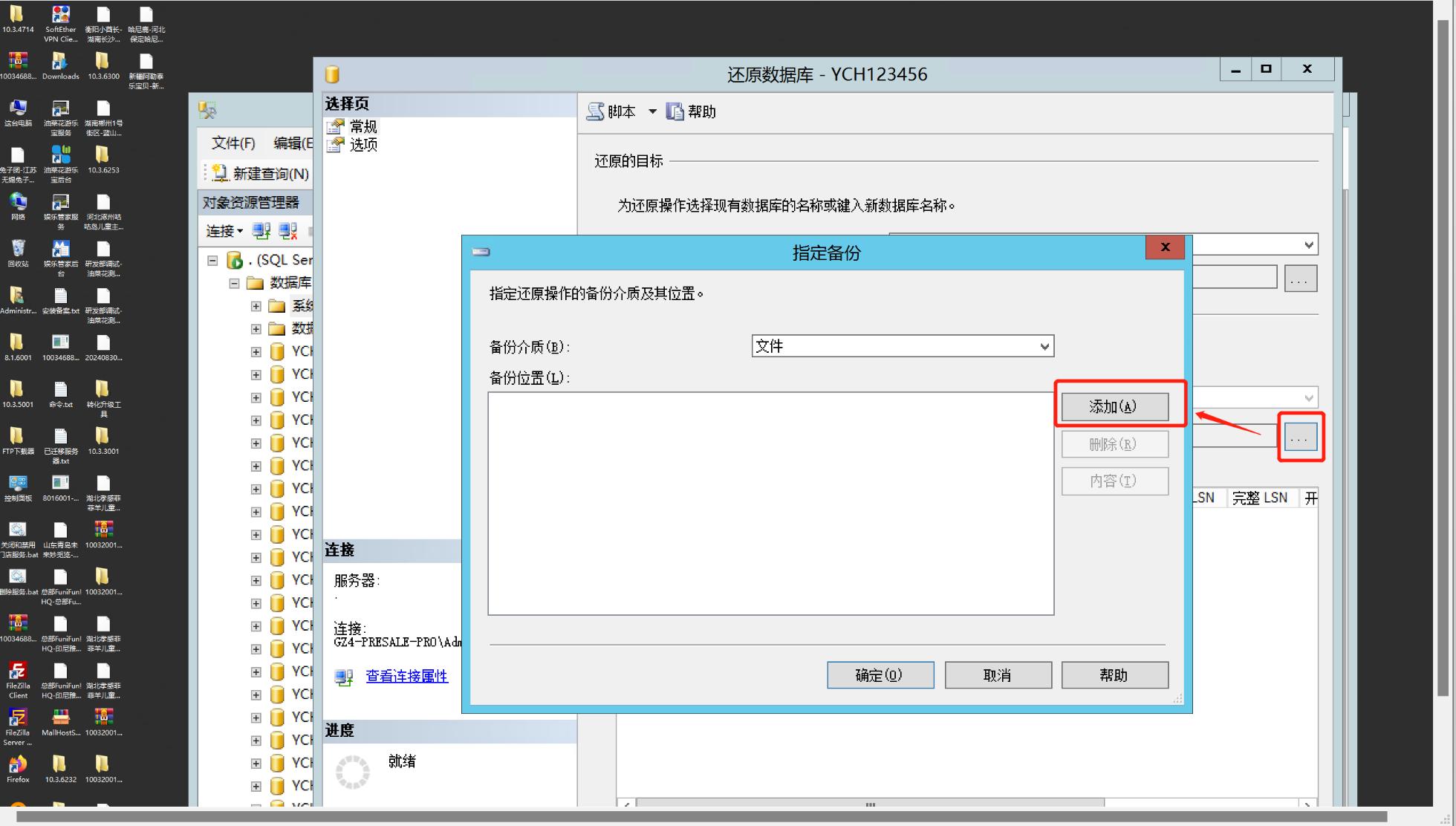This screenshot has width=1456, height=826.
Task: Launch FileZilla Server shortcut
Action: coord(18,726)
